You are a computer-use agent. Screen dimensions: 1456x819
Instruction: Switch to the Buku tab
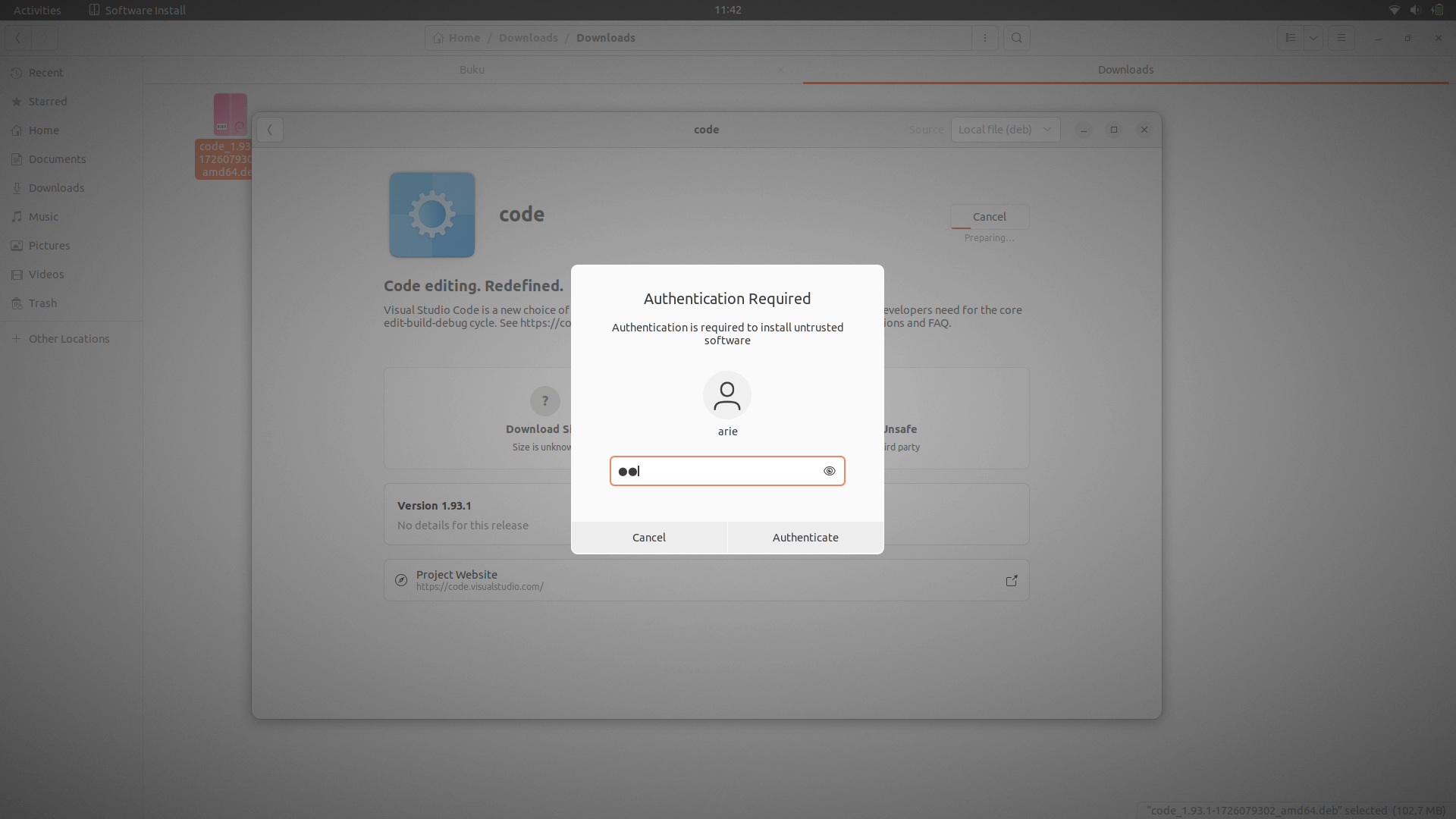coord(472,70)
